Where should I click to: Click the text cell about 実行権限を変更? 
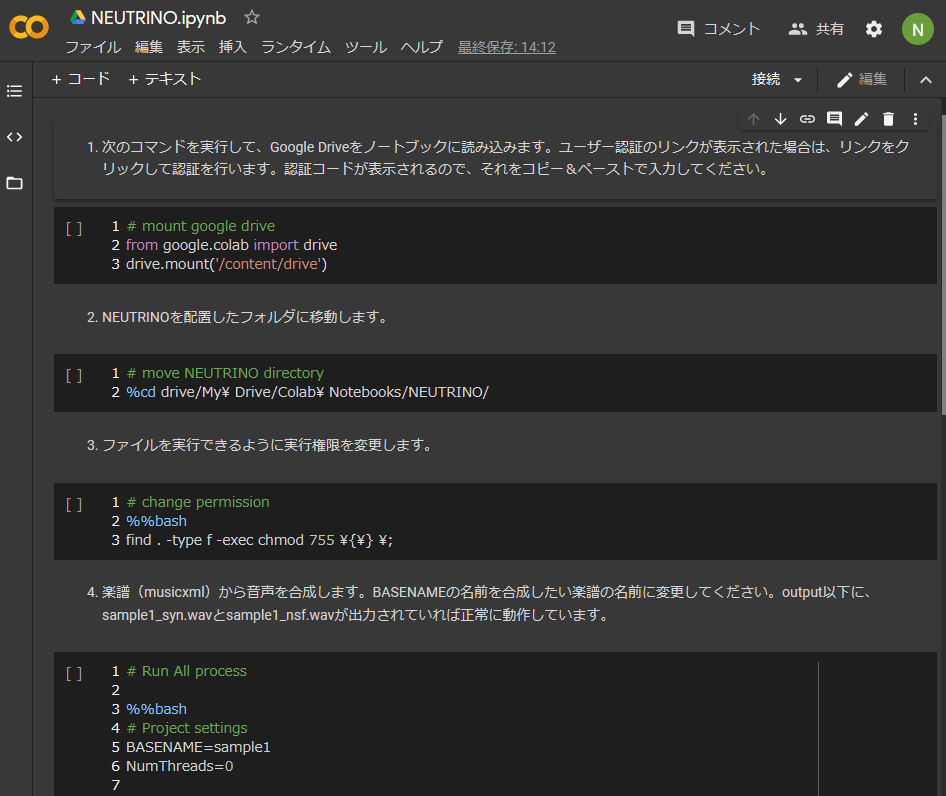coord(495,445)
